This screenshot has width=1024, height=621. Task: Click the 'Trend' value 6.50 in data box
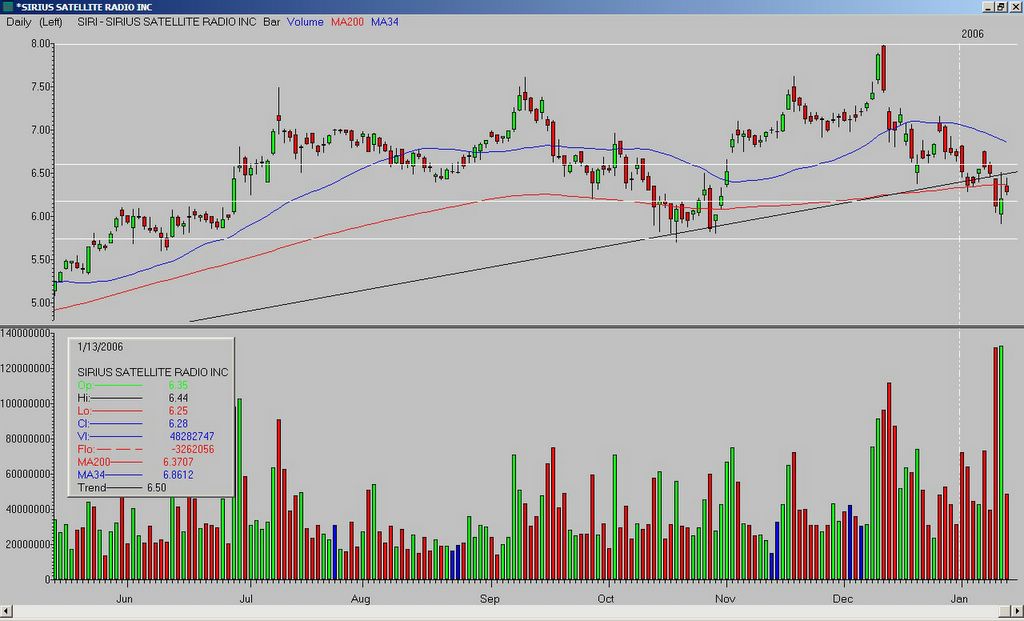click(156, 488)
